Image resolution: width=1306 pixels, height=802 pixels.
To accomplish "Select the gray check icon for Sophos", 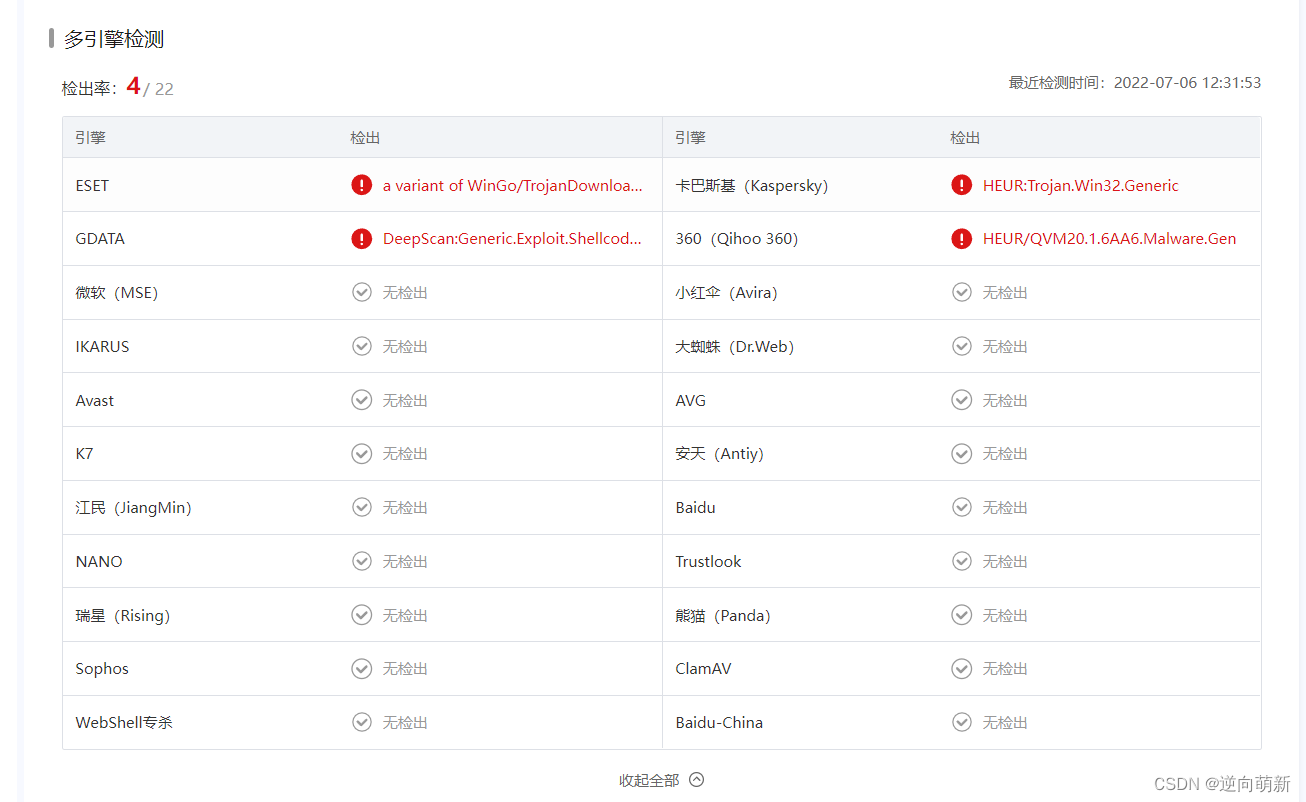I will click(362, 668).
